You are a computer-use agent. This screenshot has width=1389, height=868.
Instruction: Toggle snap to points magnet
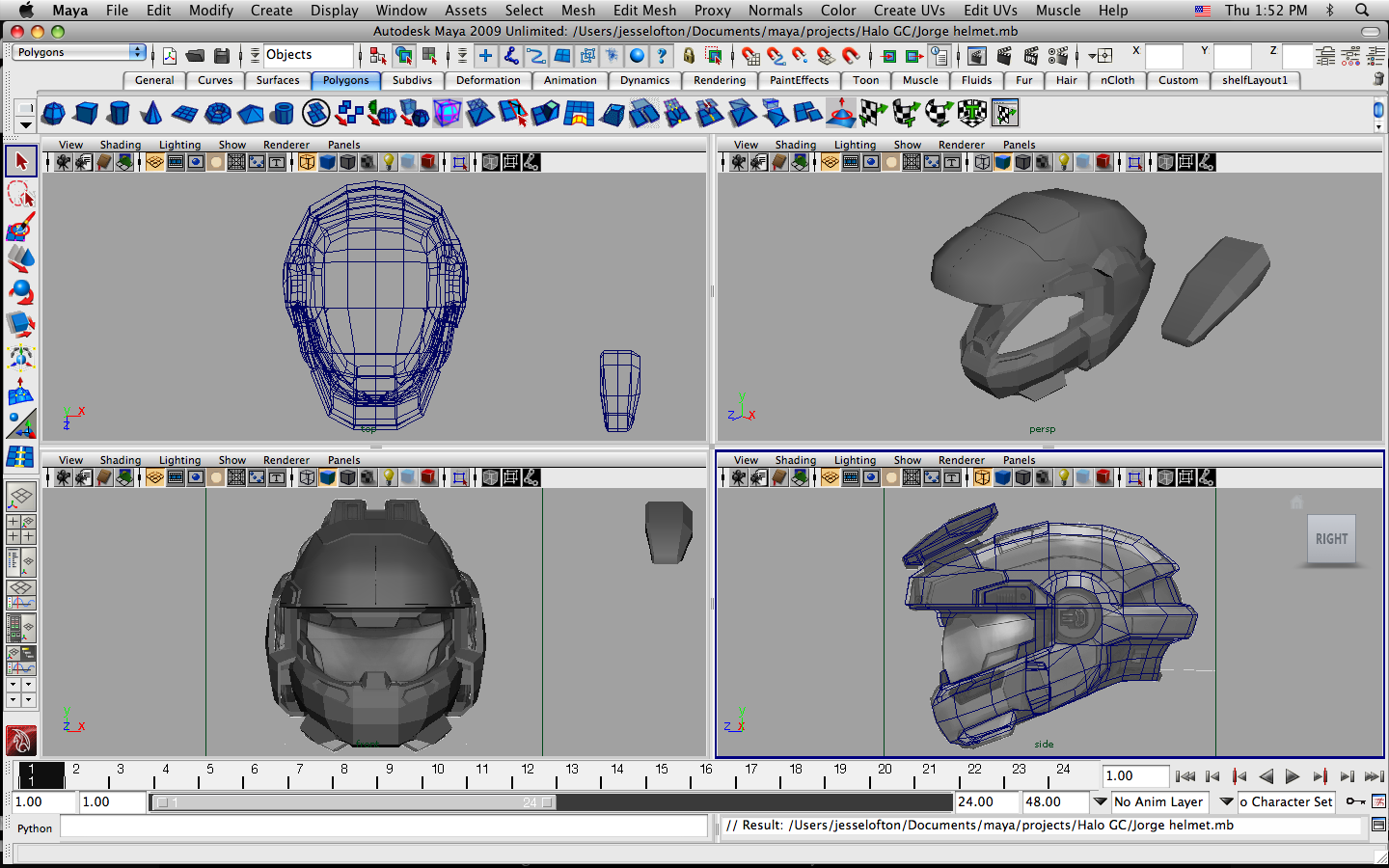(801, 56)
